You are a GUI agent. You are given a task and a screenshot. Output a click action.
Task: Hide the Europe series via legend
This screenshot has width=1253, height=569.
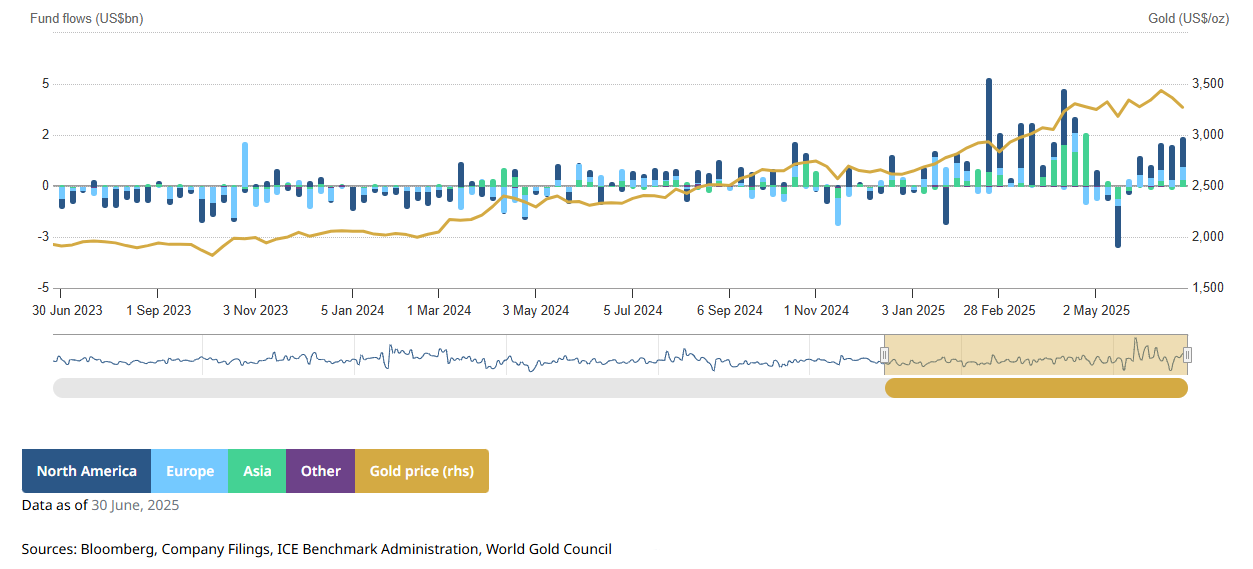[x=189, y=471]
